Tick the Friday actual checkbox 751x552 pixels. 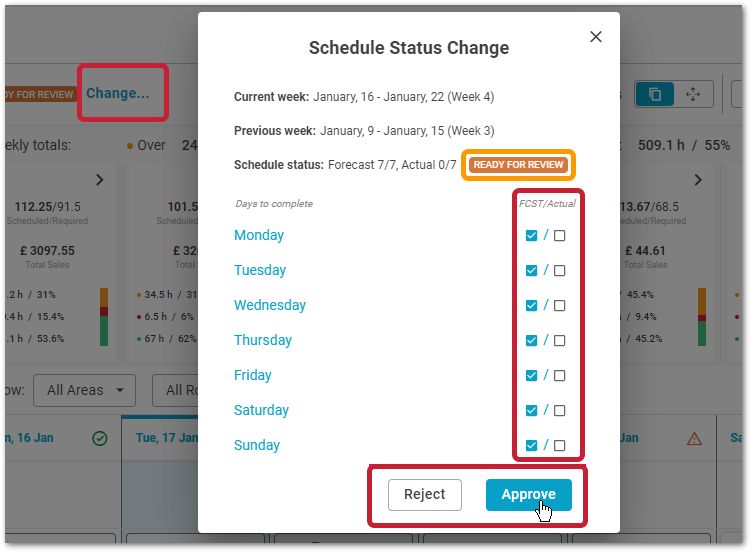coord(559,375)
